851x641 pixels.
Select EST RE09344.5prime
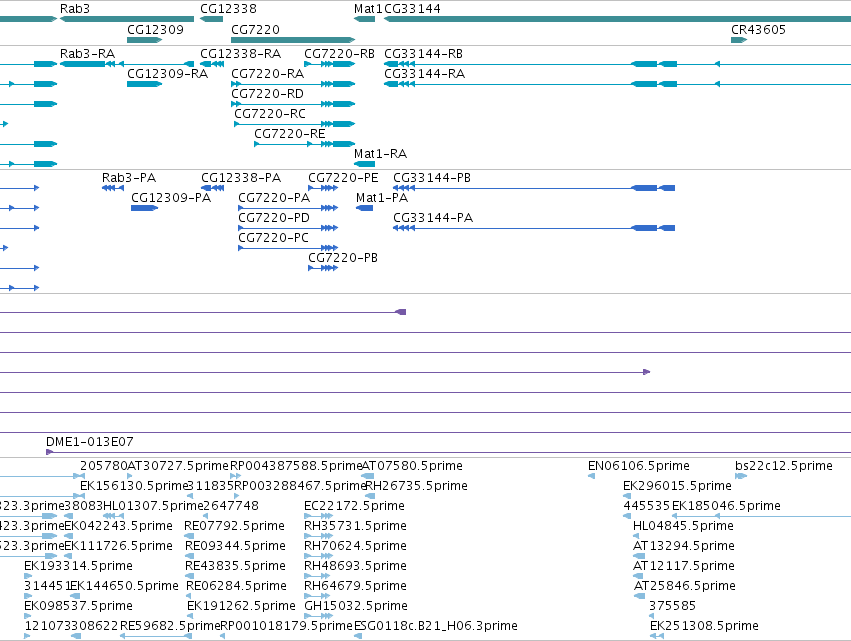(236, 545)
